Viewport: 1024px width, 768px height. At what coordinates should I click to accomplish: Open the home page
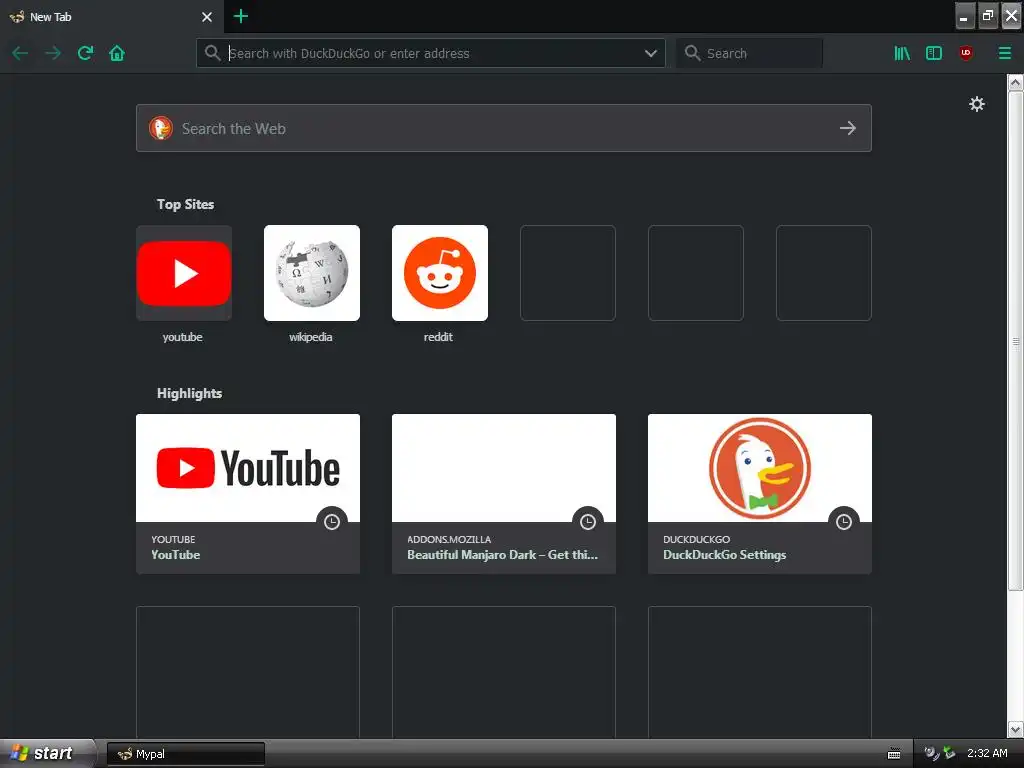pyautogui.click(x=117, y=53)
